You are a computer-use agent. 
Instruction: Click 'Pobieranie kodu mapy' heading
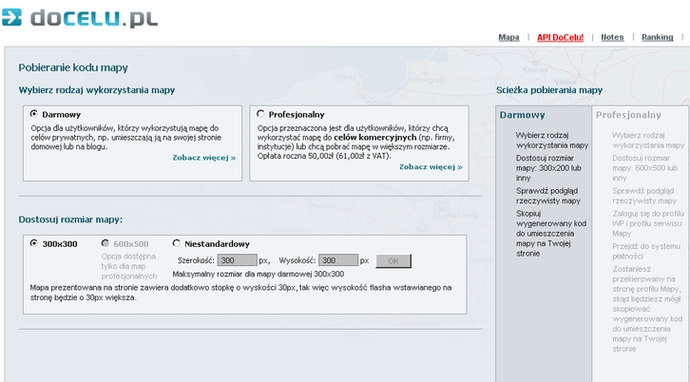tap(73, 67)
